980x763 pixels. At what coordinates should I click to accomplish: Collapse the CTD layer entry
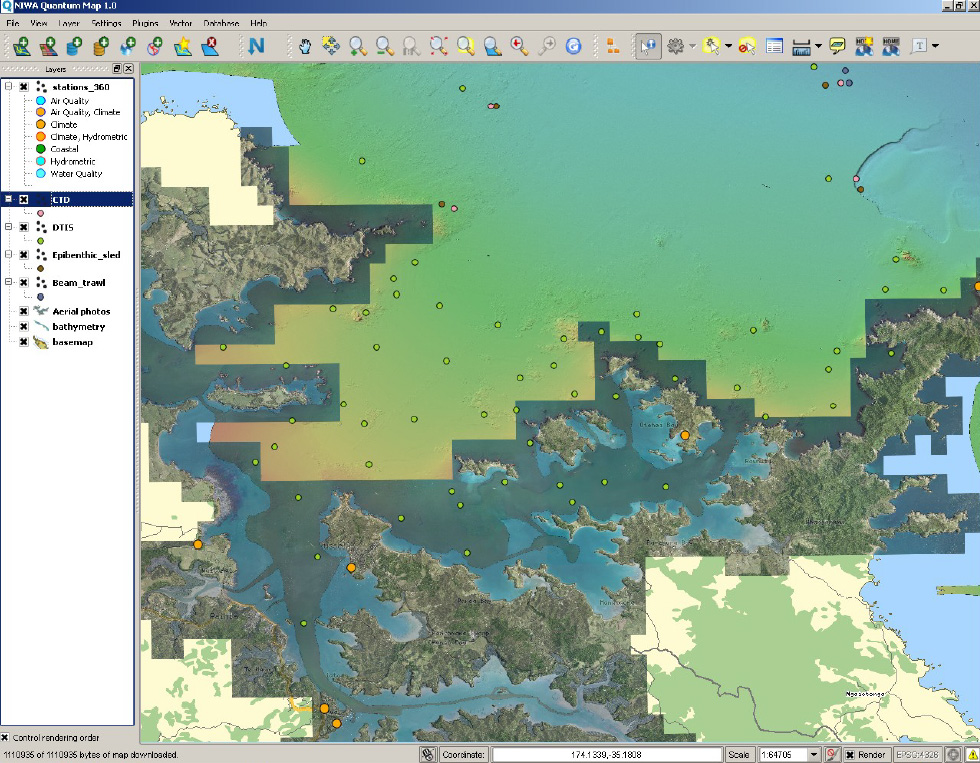tap(8, 199)
